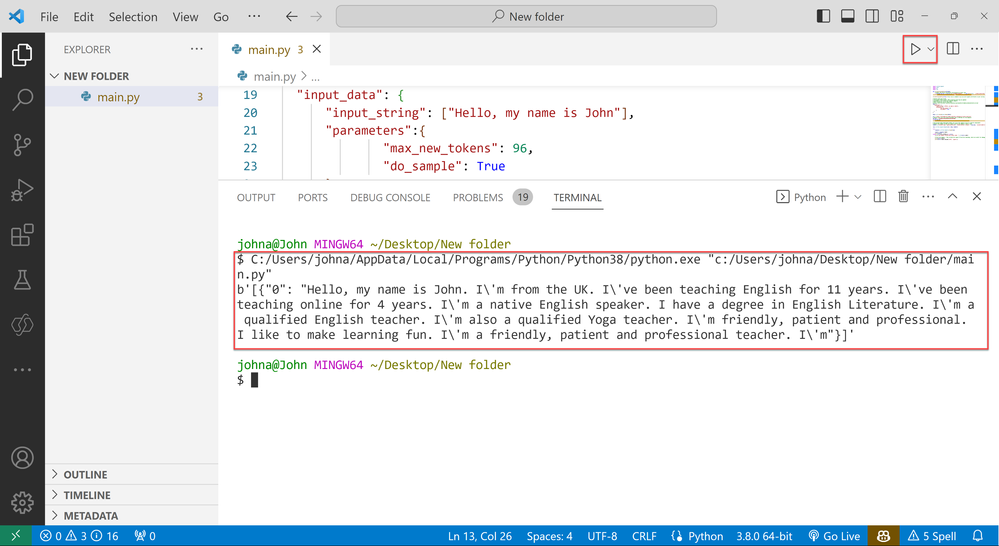Viewport: 999px width, 546px height.
Task: Split the terminal pane
Action: click(880, 197)
